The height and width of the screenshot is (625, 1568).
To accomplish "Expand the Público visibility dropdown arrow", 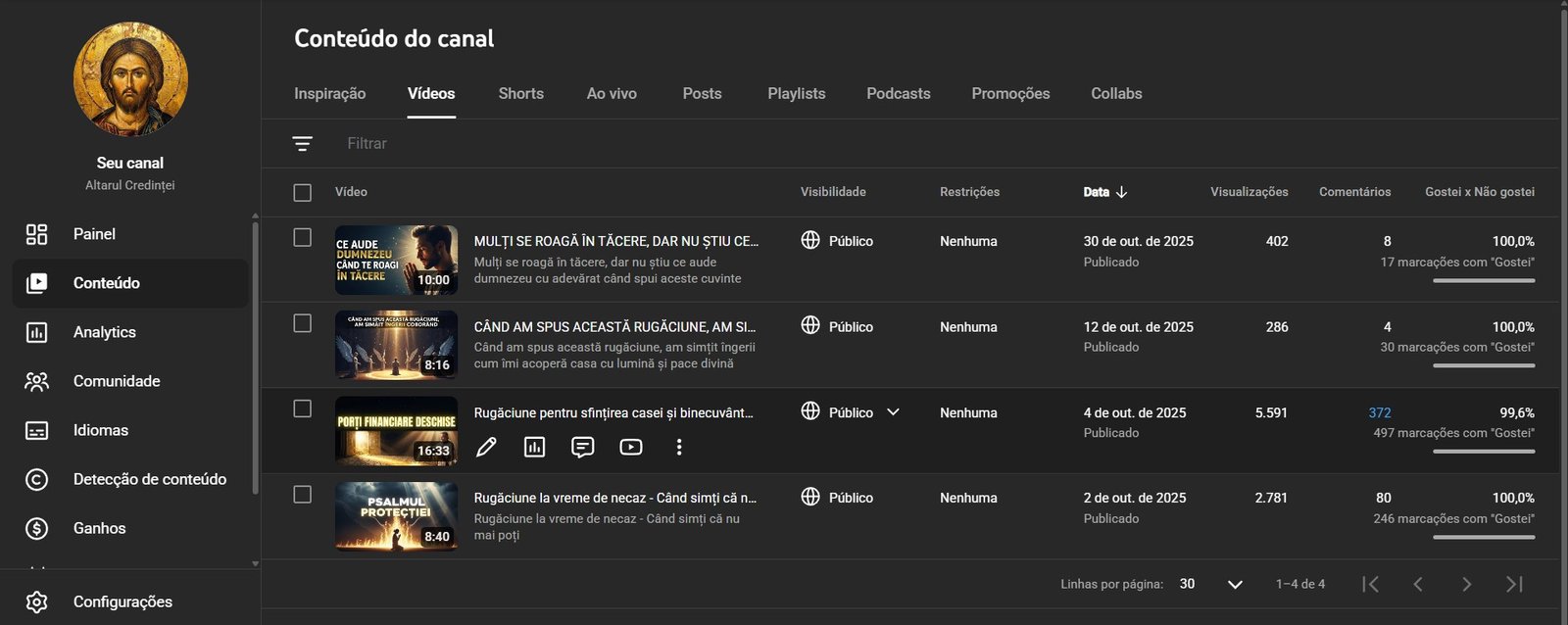I will point(893,412).
